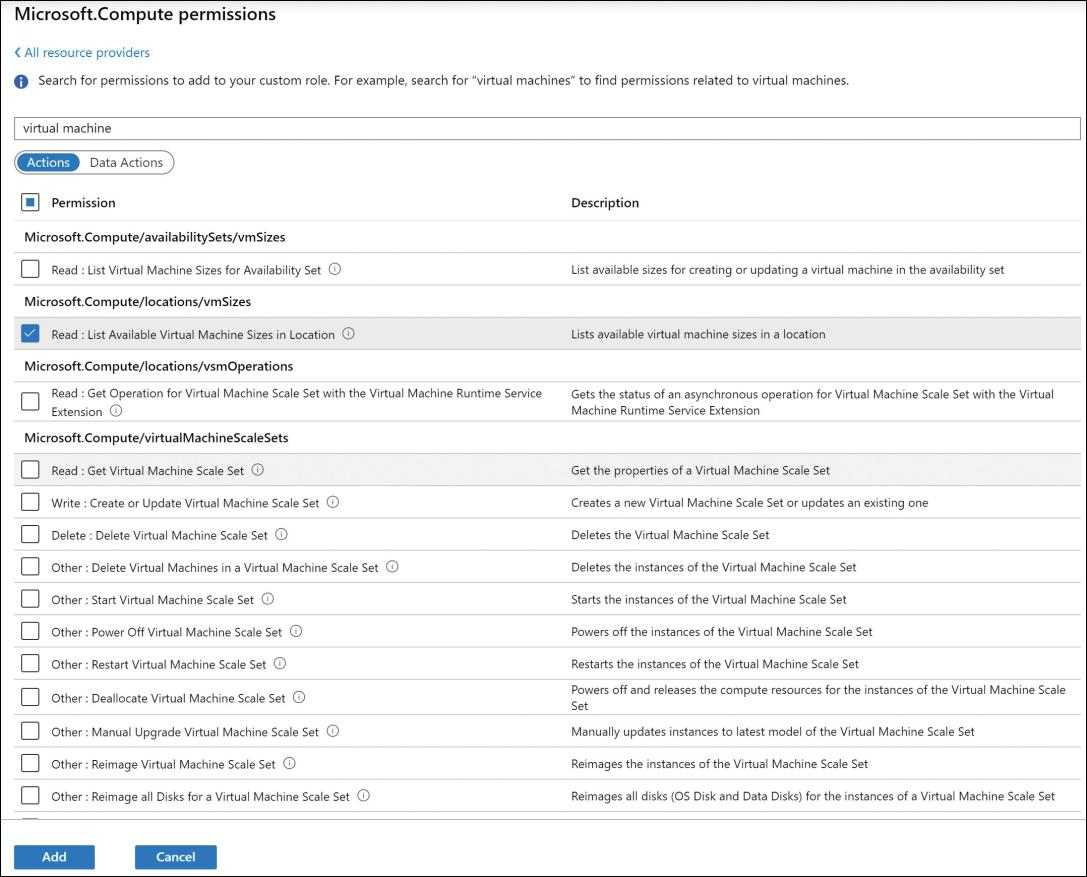
Task: Click the Permission column header
Action: [x=83, y=202]
